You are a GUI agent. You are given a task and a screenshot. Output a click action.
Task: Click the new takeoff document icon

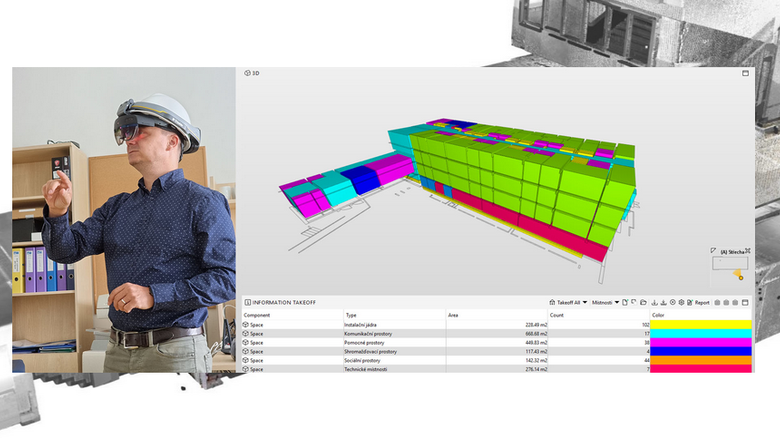pyautogui.click(x=624, y=302)
